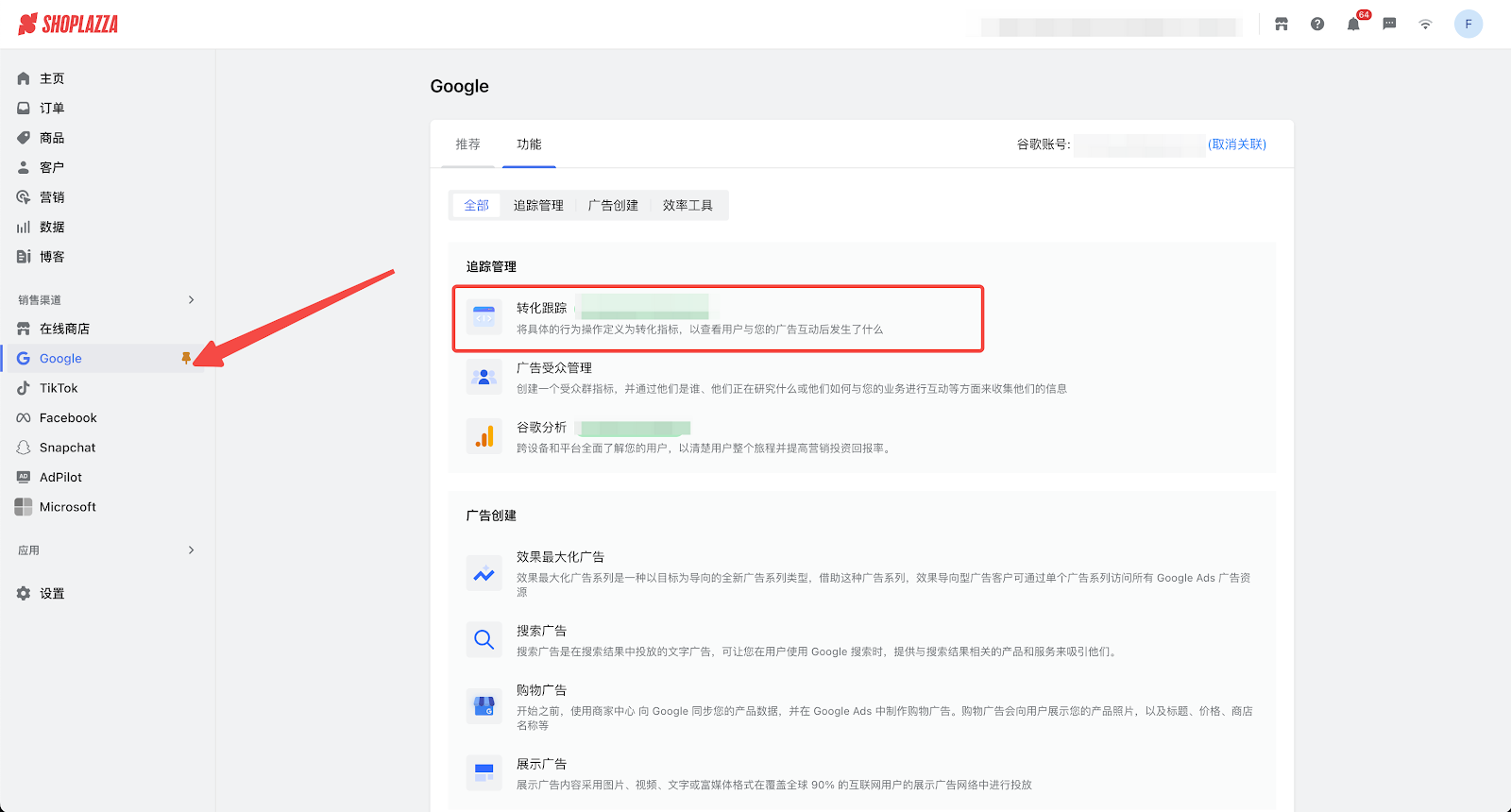This screenshot has height=812, width=1511.
Task: Open the chat messages icon
Action: click(x=1389, y=25)
